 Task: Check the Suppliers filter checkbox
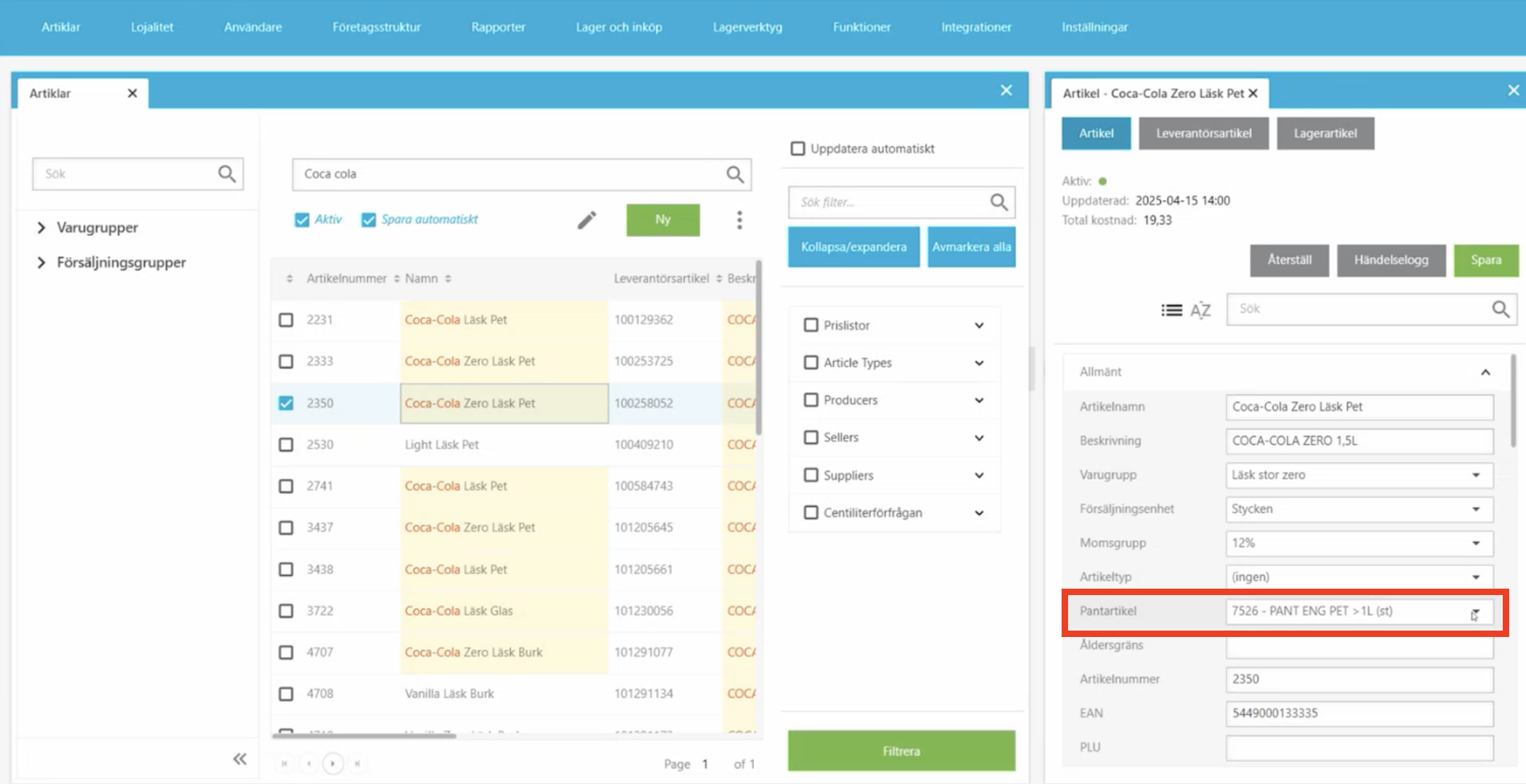pos(811,475)
